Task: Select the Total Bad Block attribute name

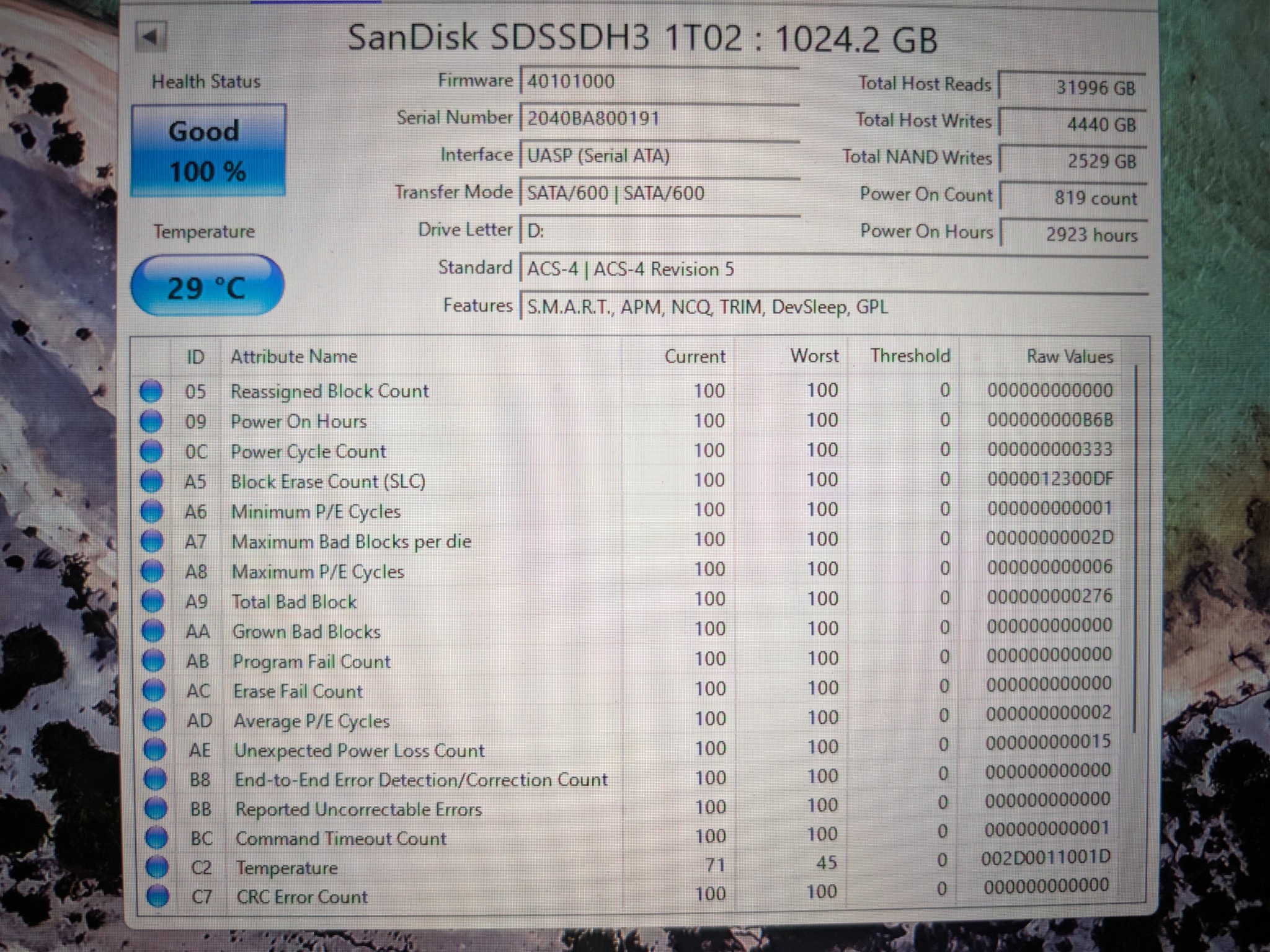Action: point(294,602)
